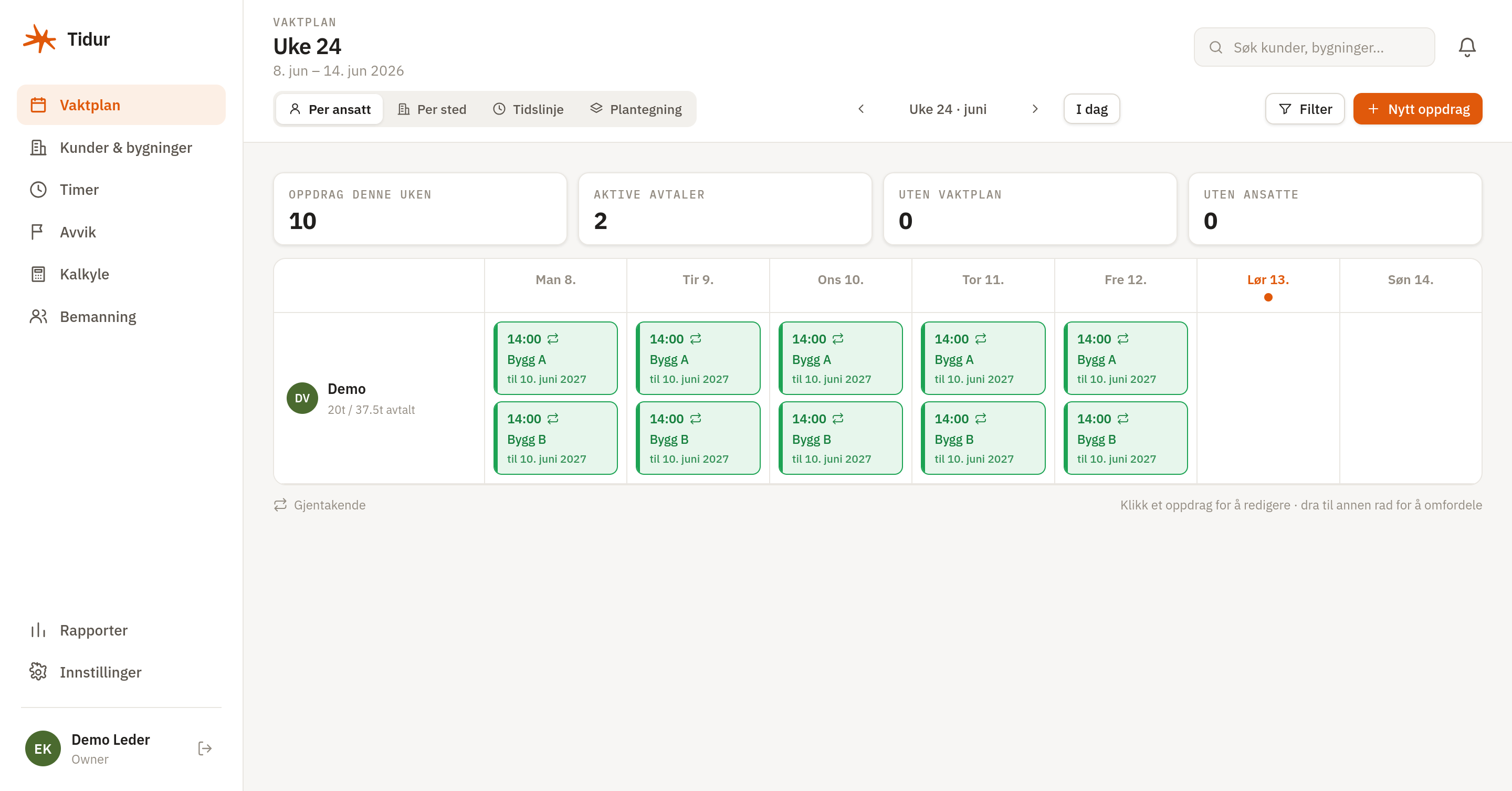Go to the next week
The height and width of the screenshot is (791, 1512).
click(x=1035, y=109)
